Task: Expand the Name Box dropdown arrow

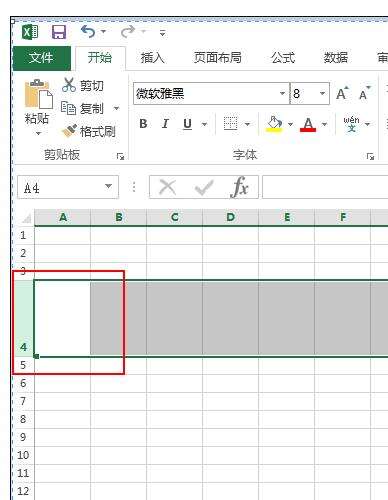Action: coord(108,186)
